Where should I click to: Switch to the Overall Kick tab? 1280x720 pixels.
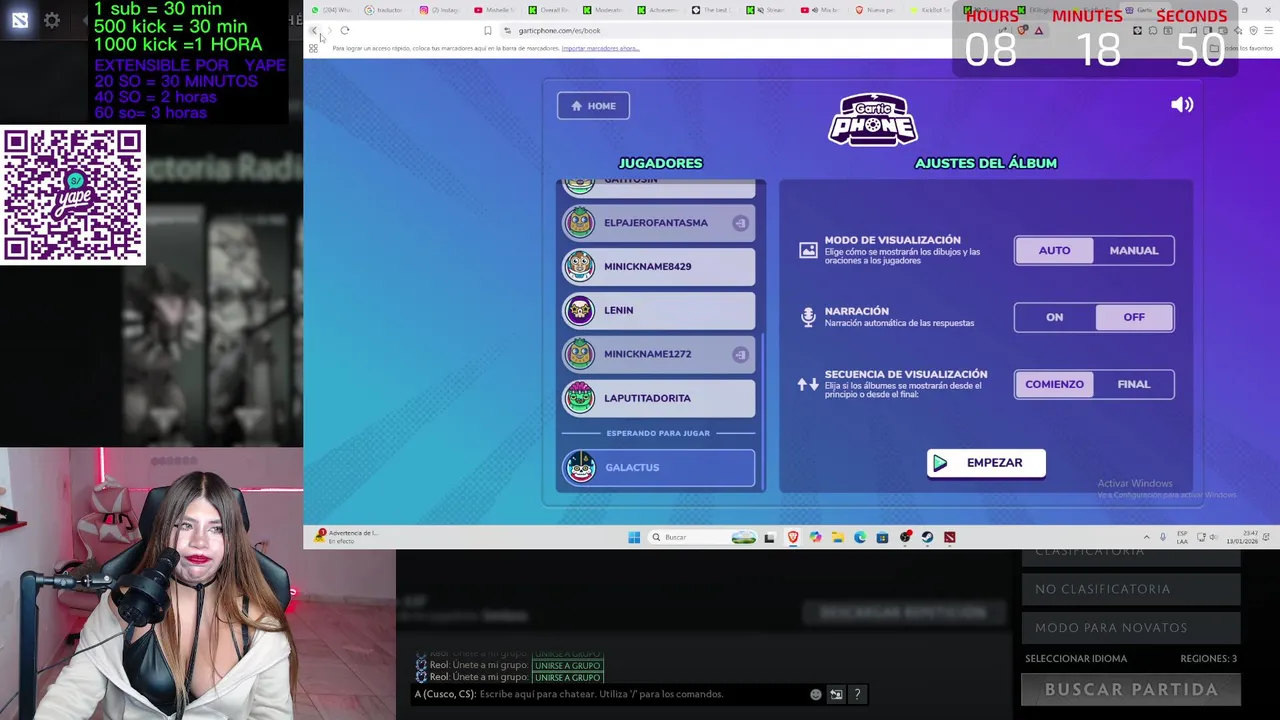tap(549, 10)
